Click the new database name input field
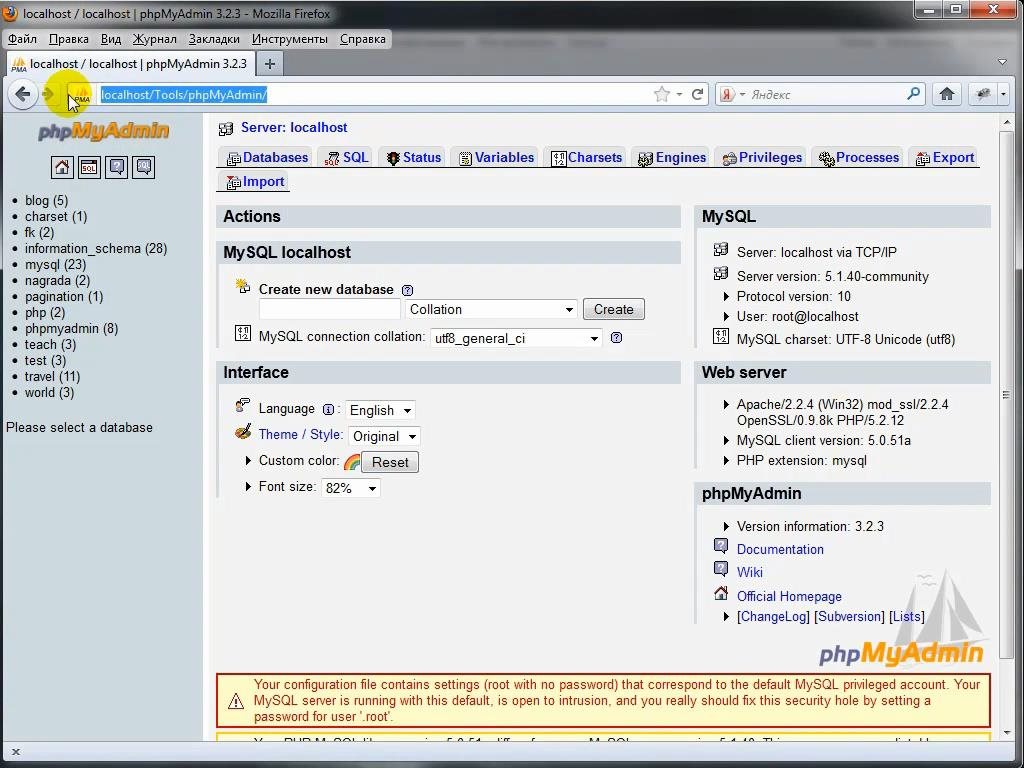 (x=330, y=310)
